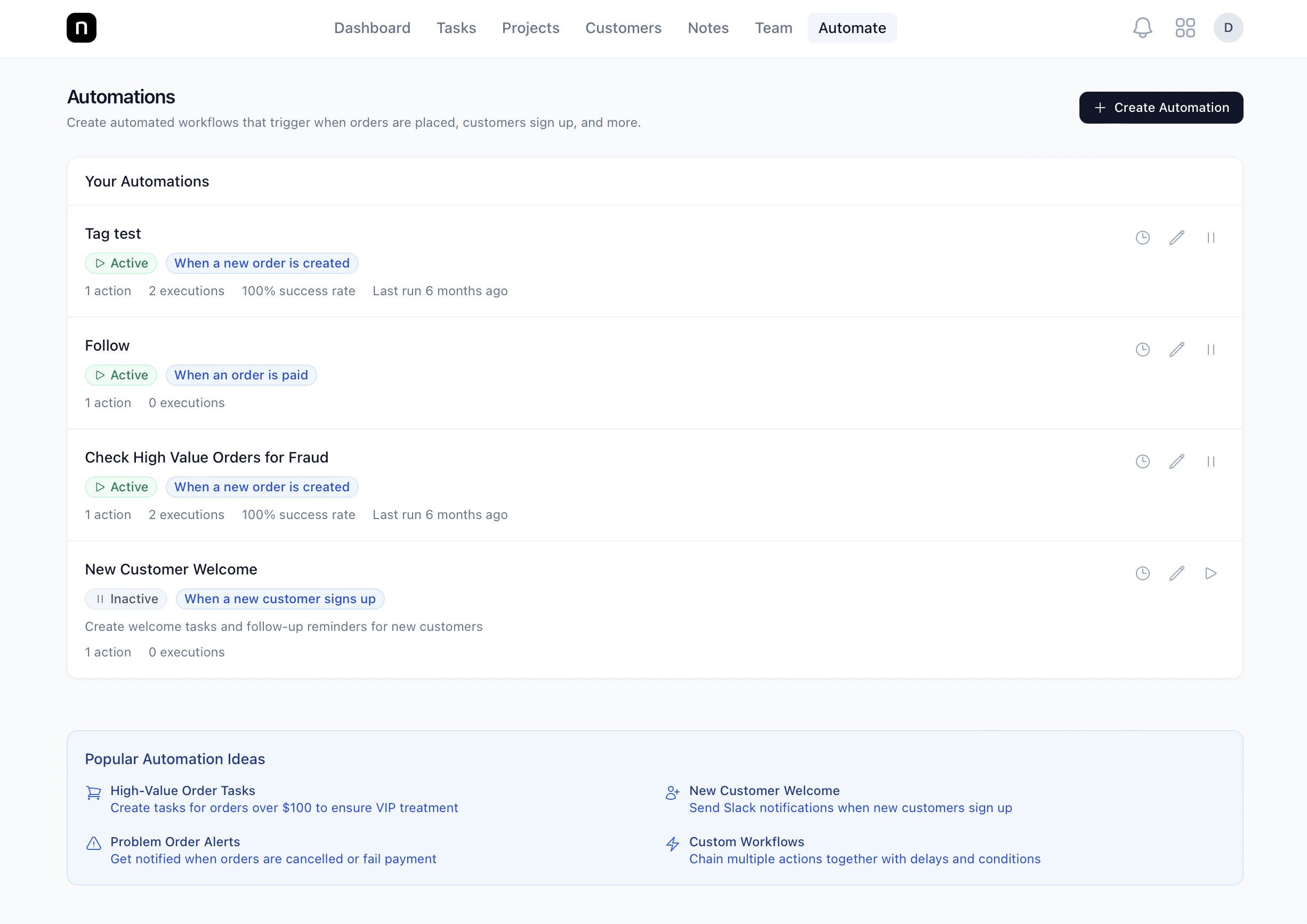The width and height of the screenshot is (1307, 924).
Task: Select the Automate tab
Action: tap(852, 28)
